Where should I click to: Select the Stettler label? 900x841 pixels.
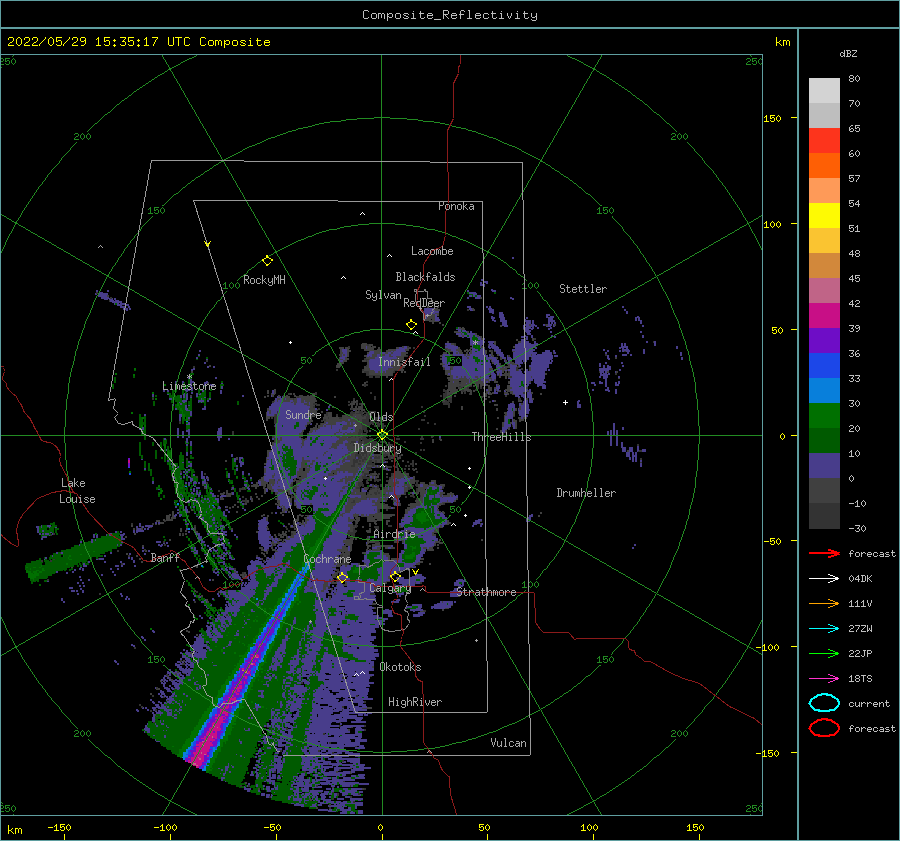pyautogui.click(x=583, y=289)
